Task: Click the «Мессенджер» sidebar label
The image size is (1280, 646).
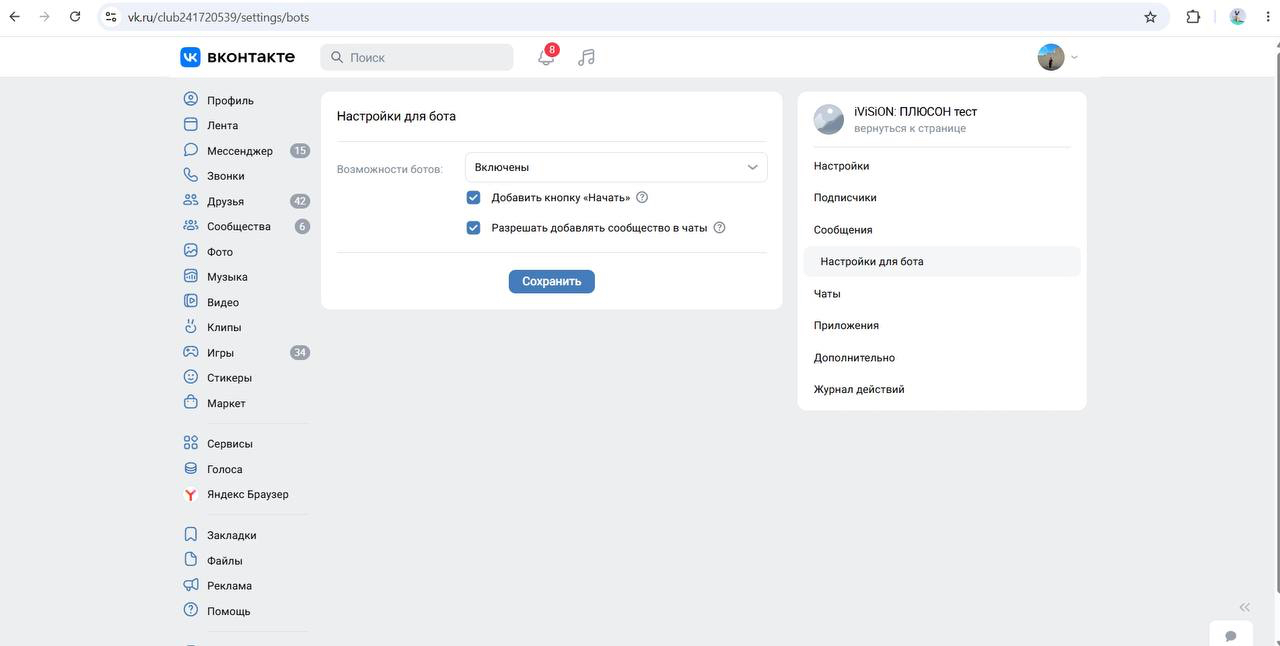Action: [x=240, y=151]
